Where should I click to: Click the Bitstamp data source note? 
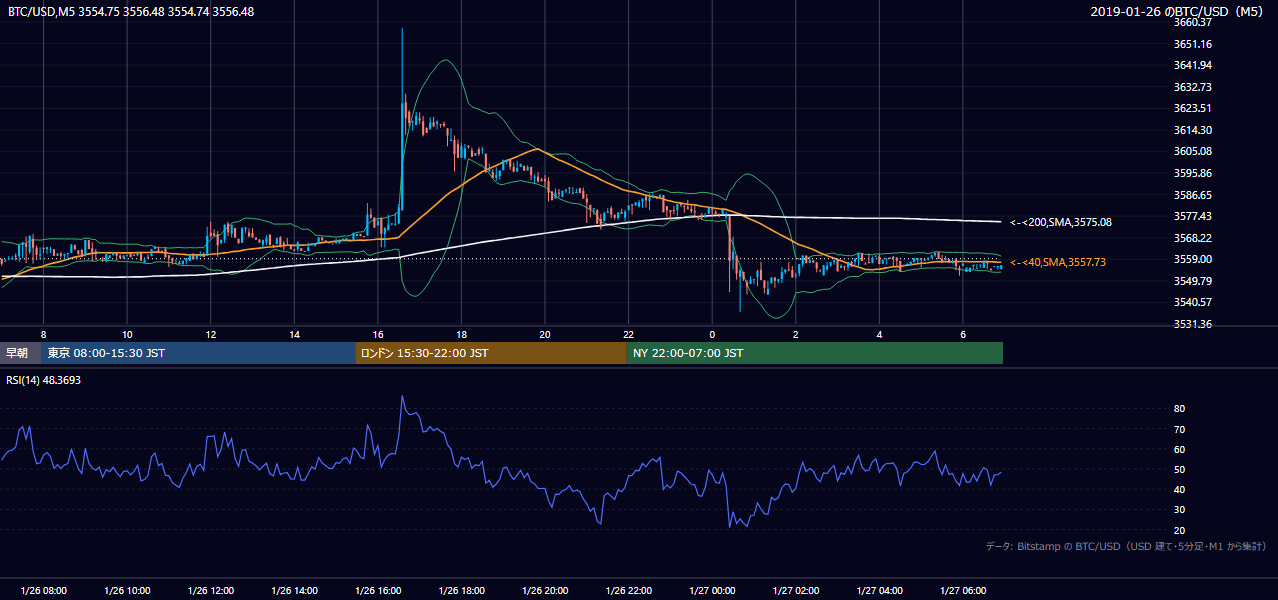pos(1126,546)
